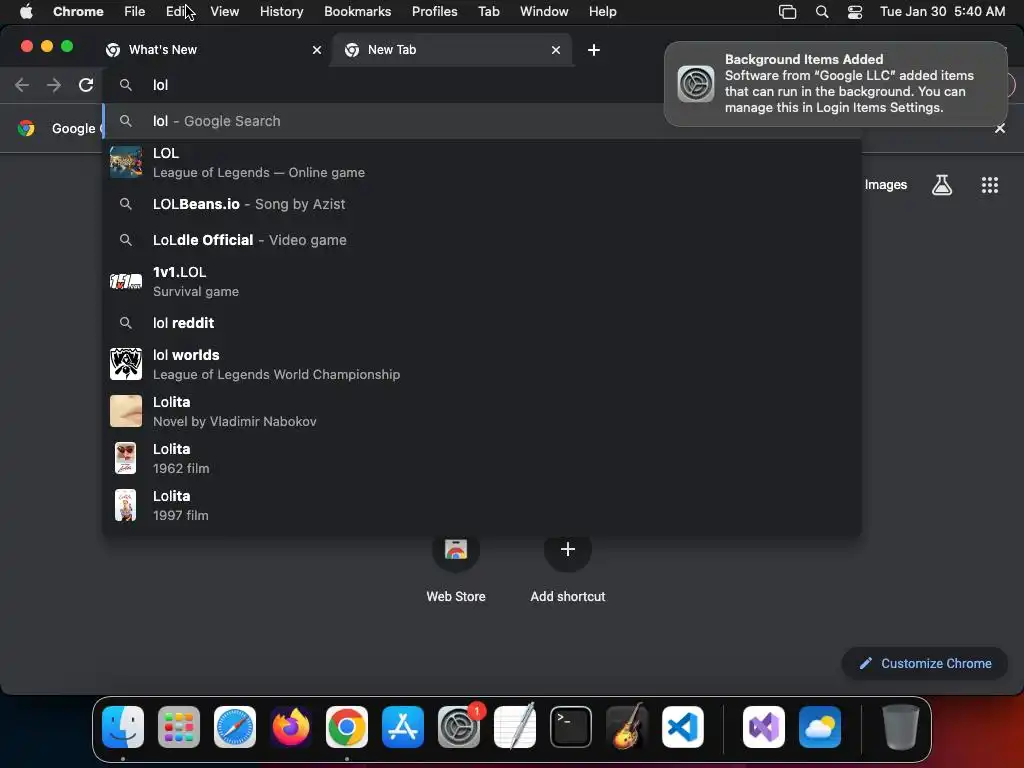This screenshot has height=768, width=1024.
Task: Click the lol worlds trophy thumbnail
Action: click(x=125, y=364)
